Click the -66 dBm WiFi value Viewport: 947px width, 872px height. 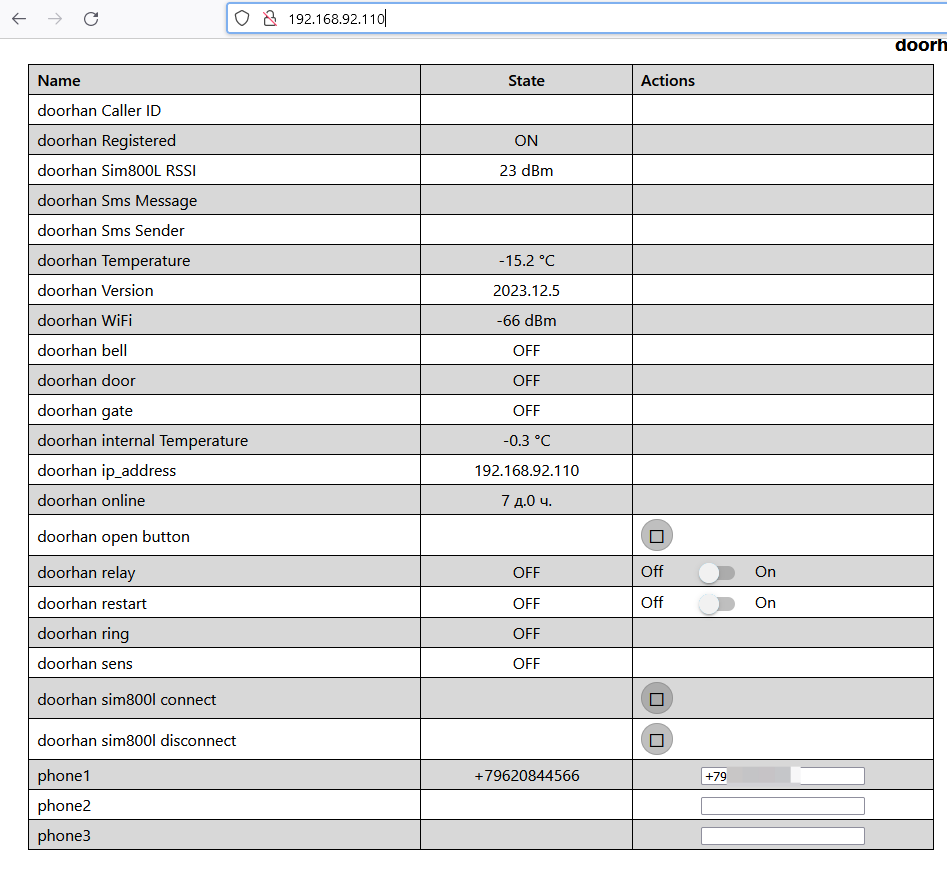tap(526, 321)
